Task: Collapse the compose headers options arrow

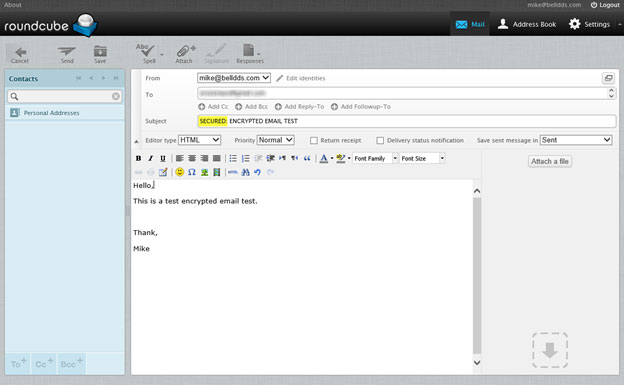Action: click(136, 141)
